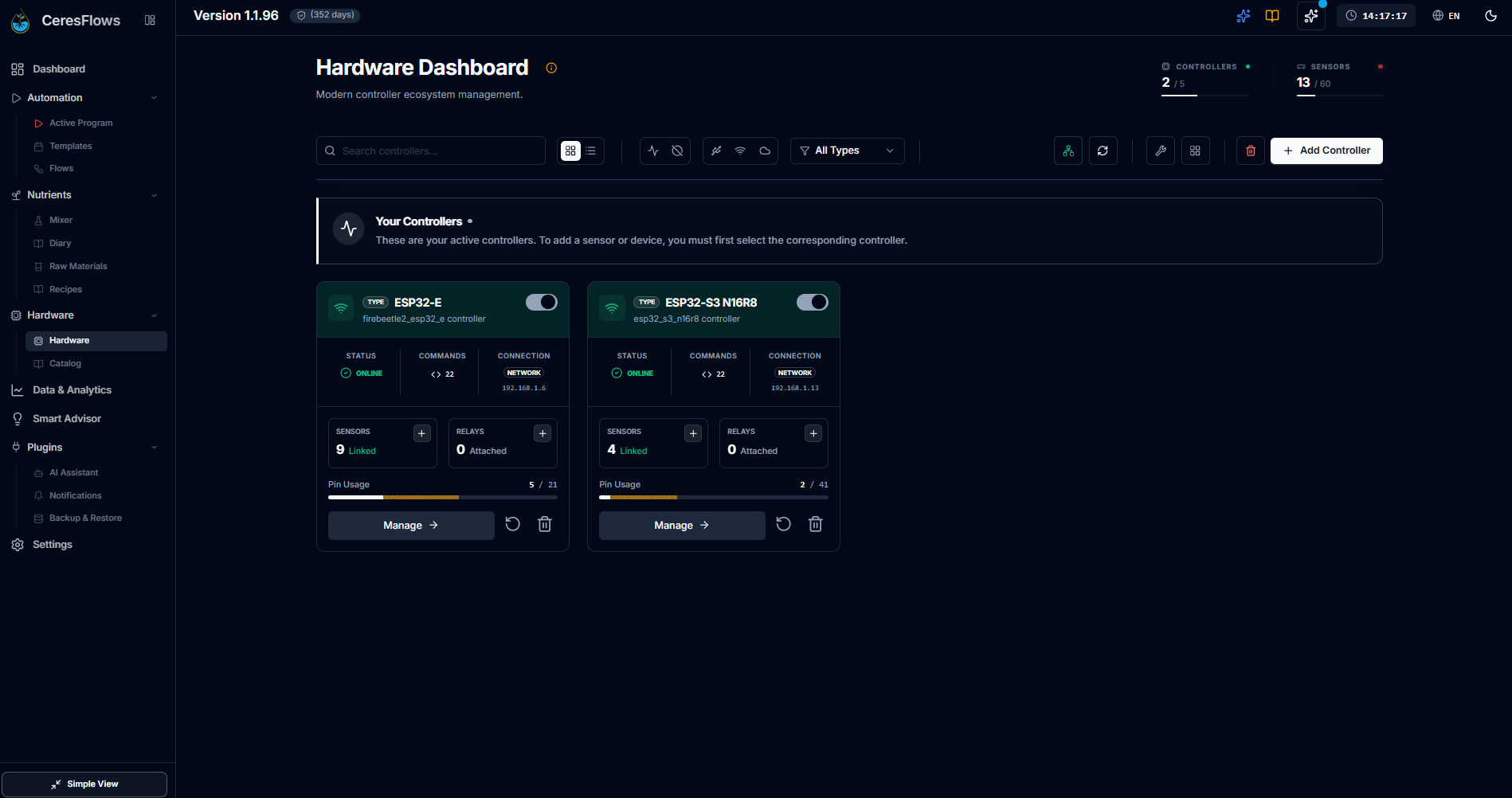Viewport: 1512px width, 798px height.
Task: Toggle Simple View mode
Action: click(84, 784)
